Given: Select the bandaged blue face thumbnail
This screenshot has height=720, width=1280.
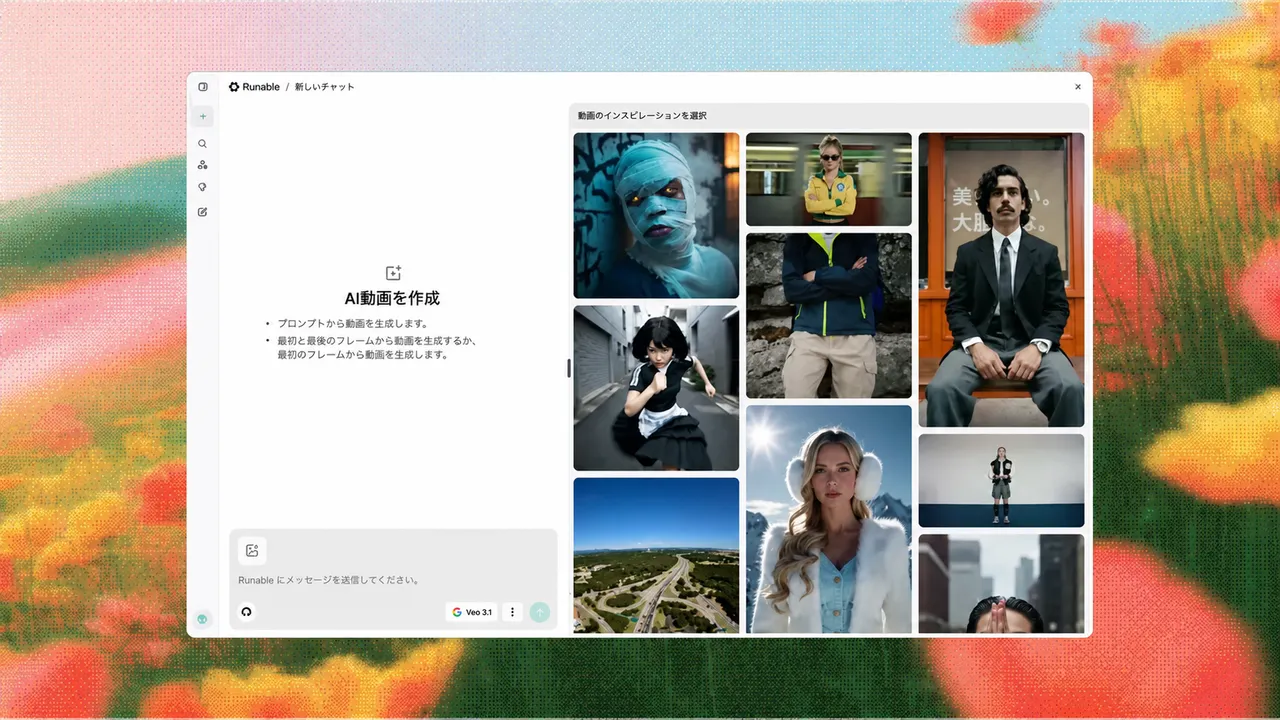Looking at the screenshot, I should point(656,216).
